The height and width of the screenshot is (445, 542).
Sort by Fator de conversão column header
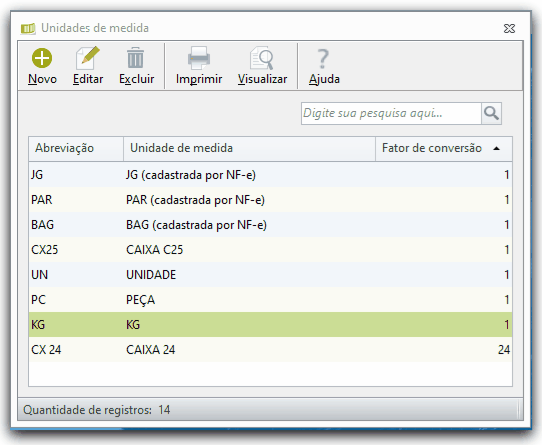click(443, 148)
